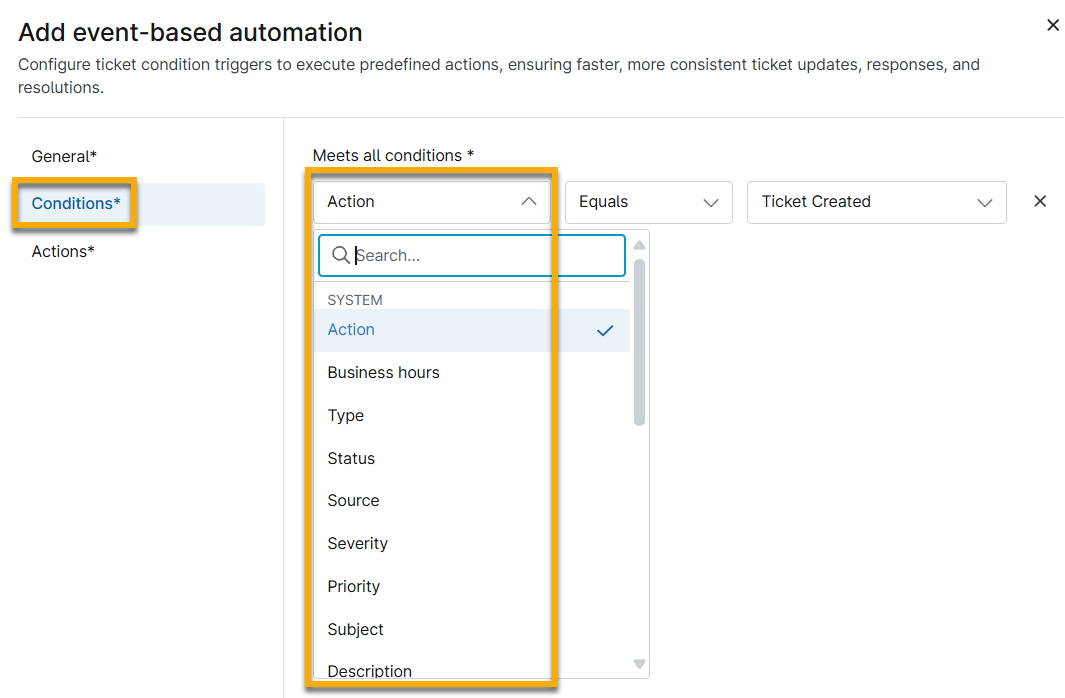Select Priority from the dropdown list

click(x=351, y=586)
